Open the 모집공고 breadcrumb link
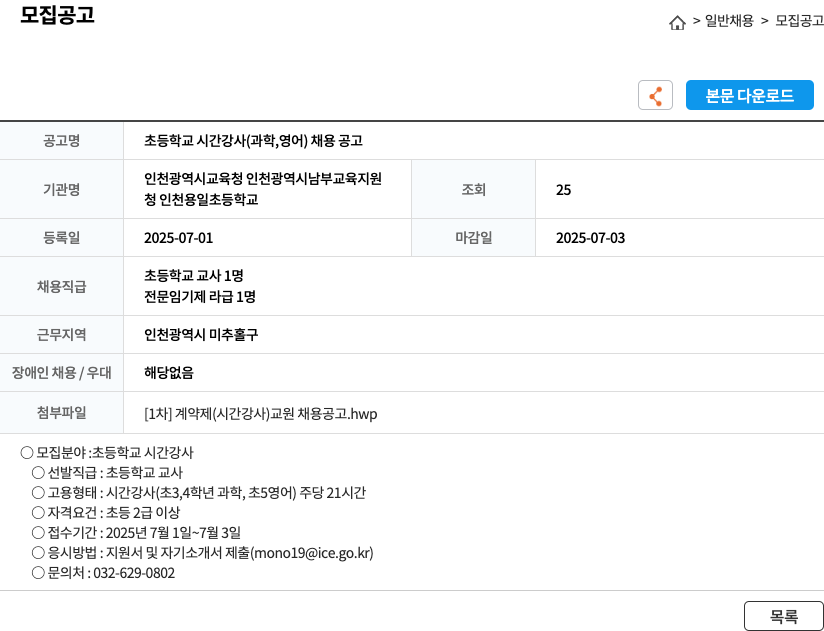This screenshot has height=631, width=824. [x=799, y=20]
